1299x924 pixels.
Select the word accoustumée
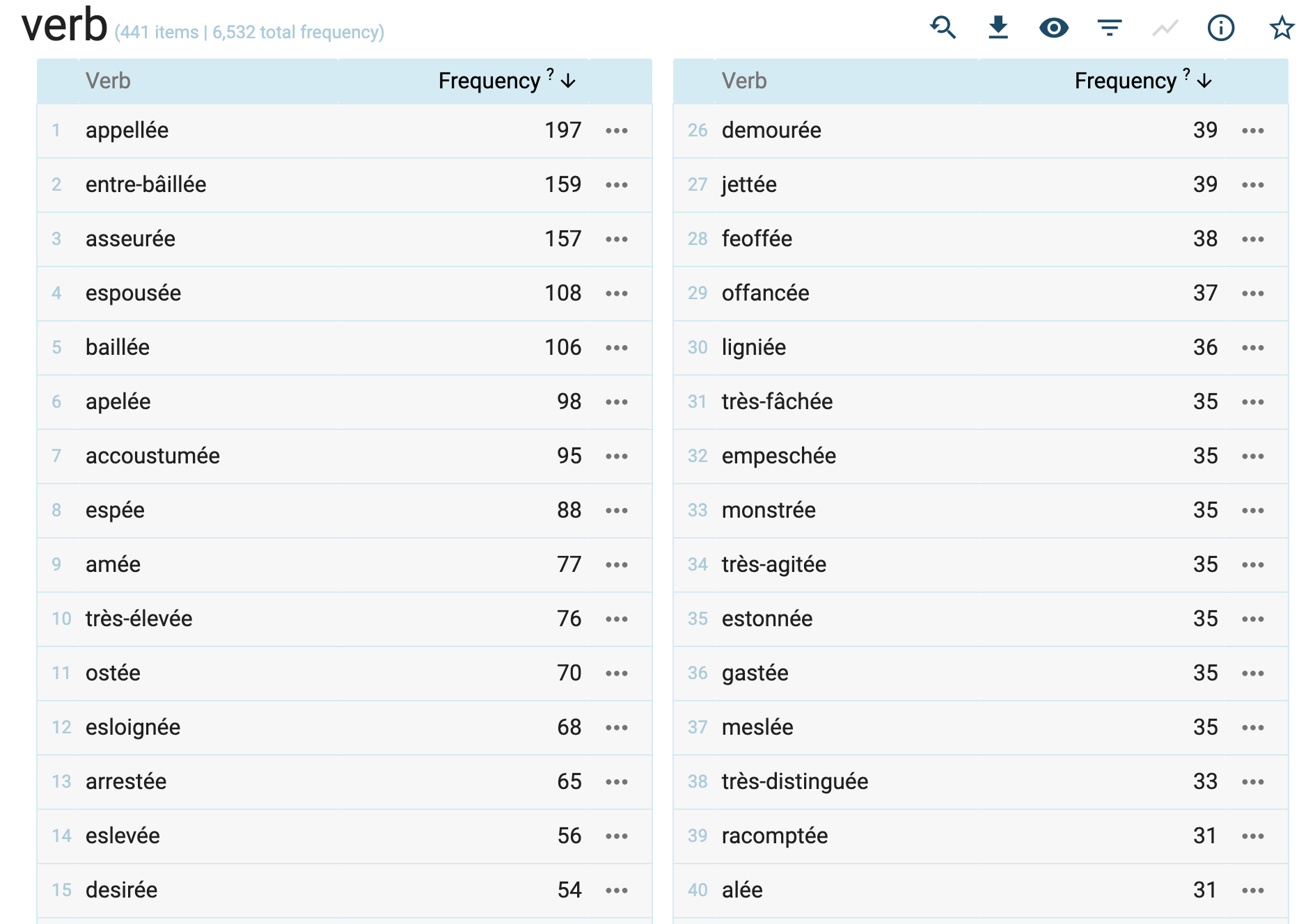pos(152,456)
